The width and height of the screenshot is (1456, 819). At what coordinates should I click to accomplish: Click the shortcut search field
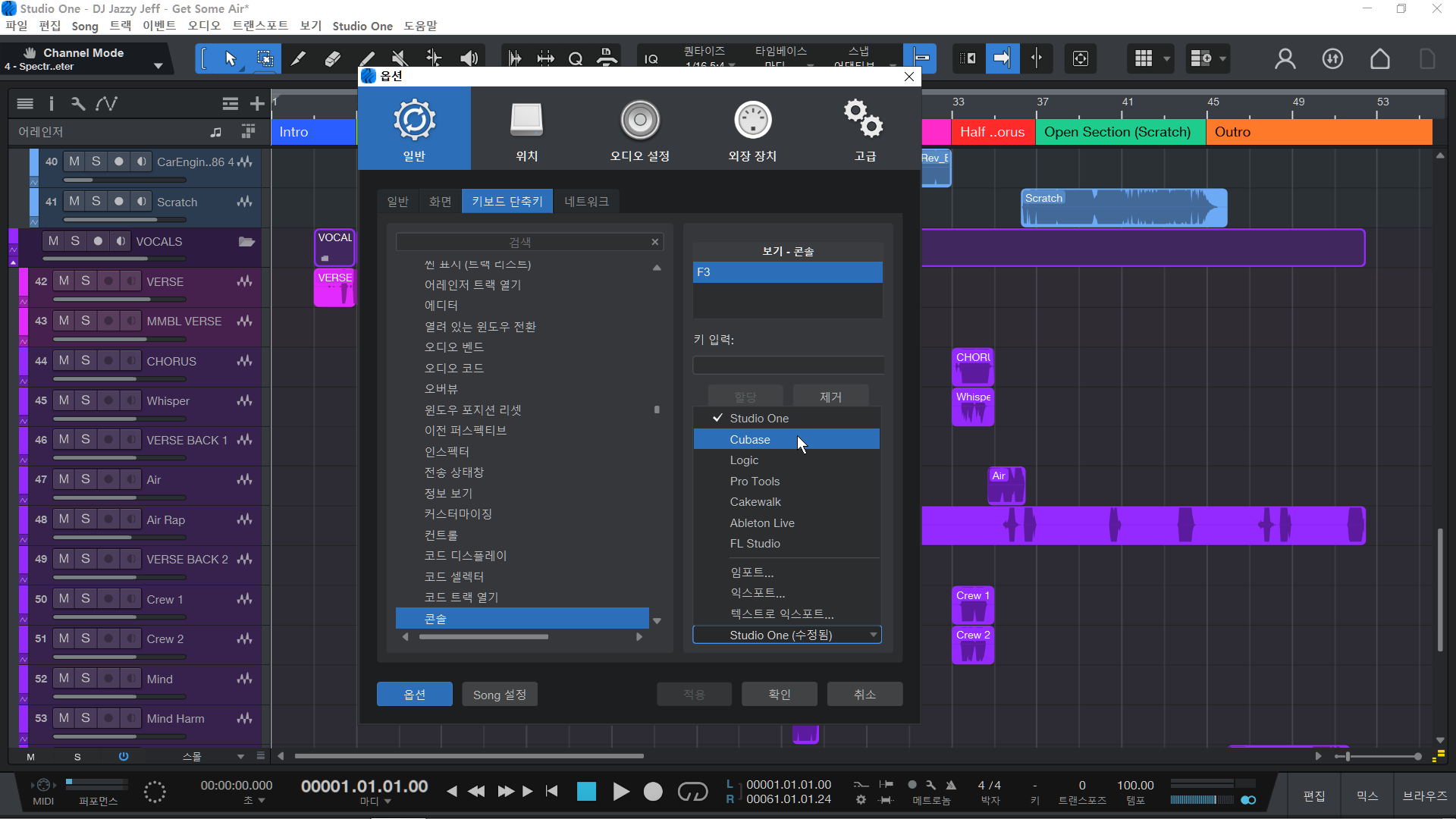(520, 242)
